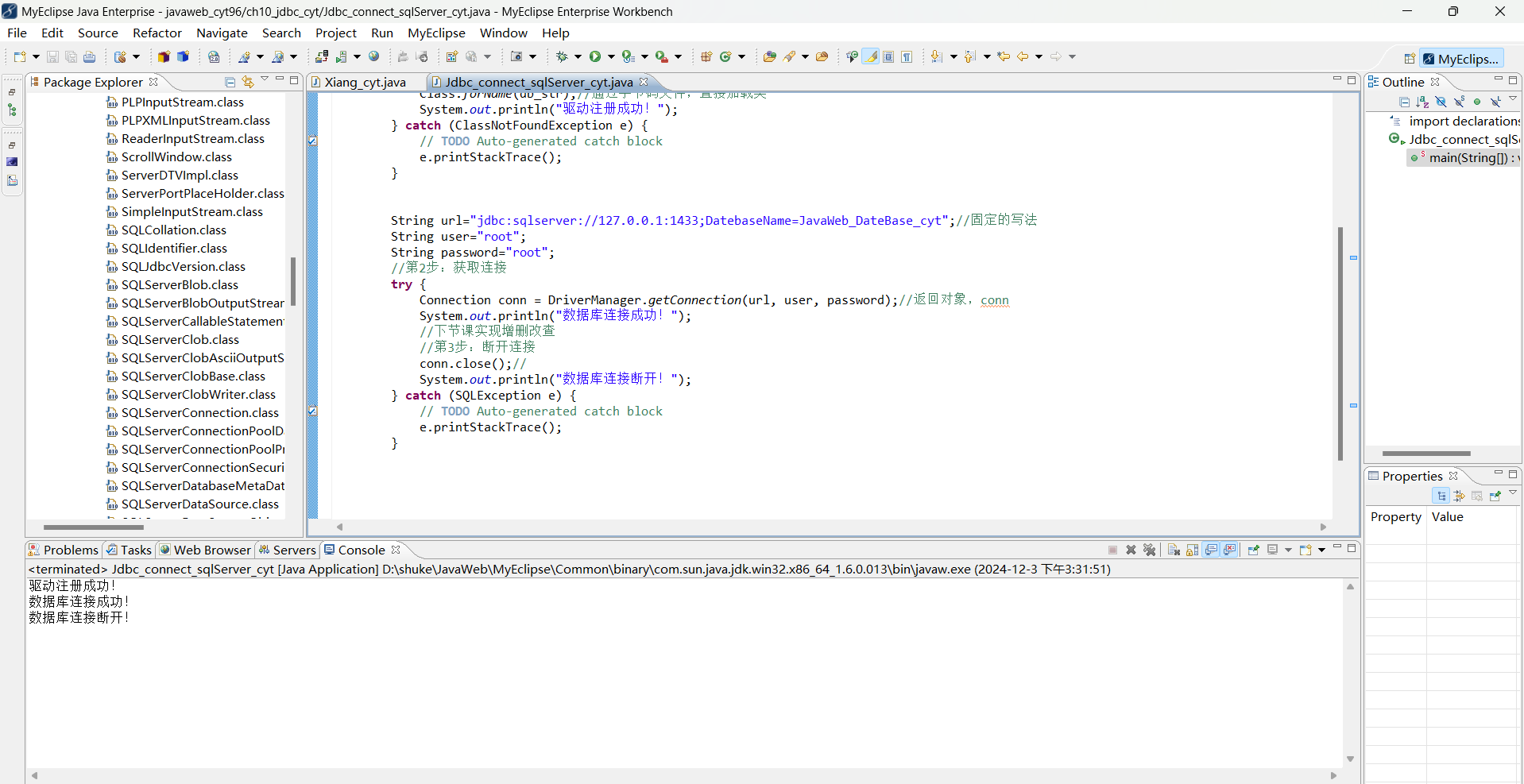
Task: Open the Debug button dropdown arrow
Action: tap(578, 57)
